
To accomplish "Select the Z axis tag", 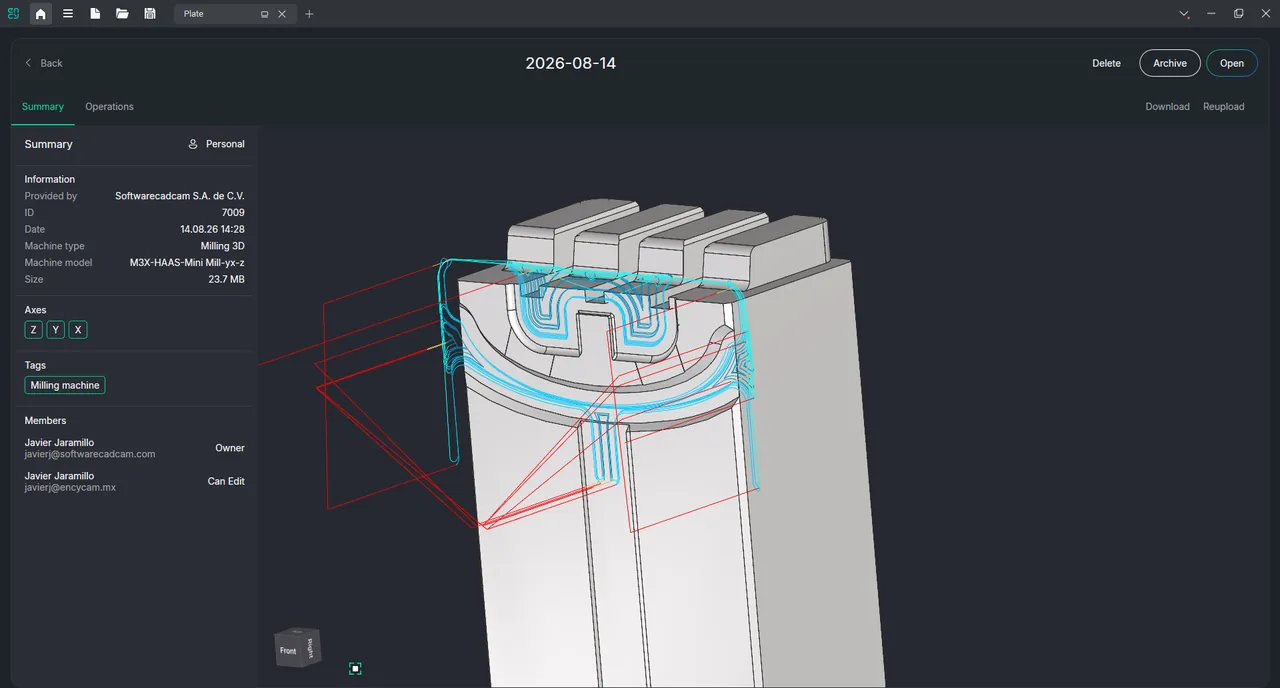I will click(x=34, y=330).
